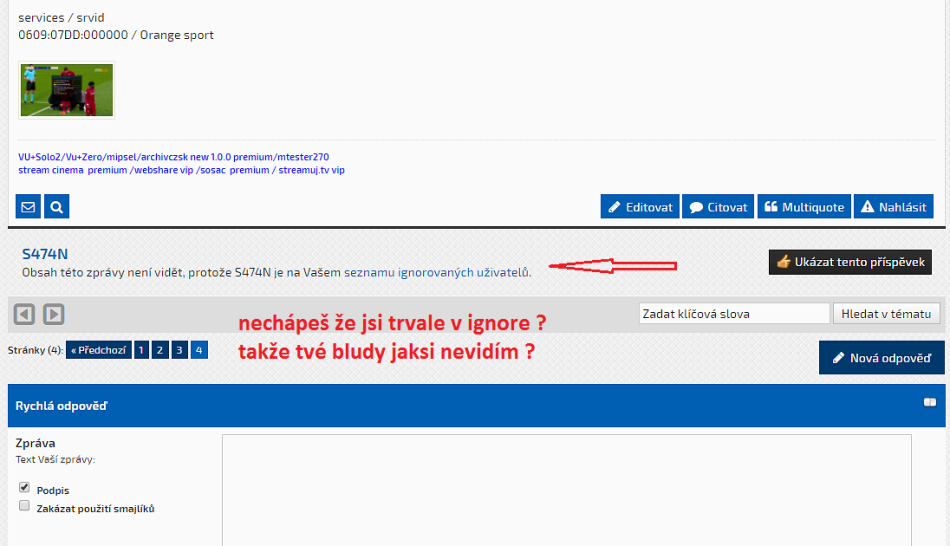Click the VU+Solo2/Vu+Zero signature line
The height and width of the screenshot is (546, 950).
173,157
